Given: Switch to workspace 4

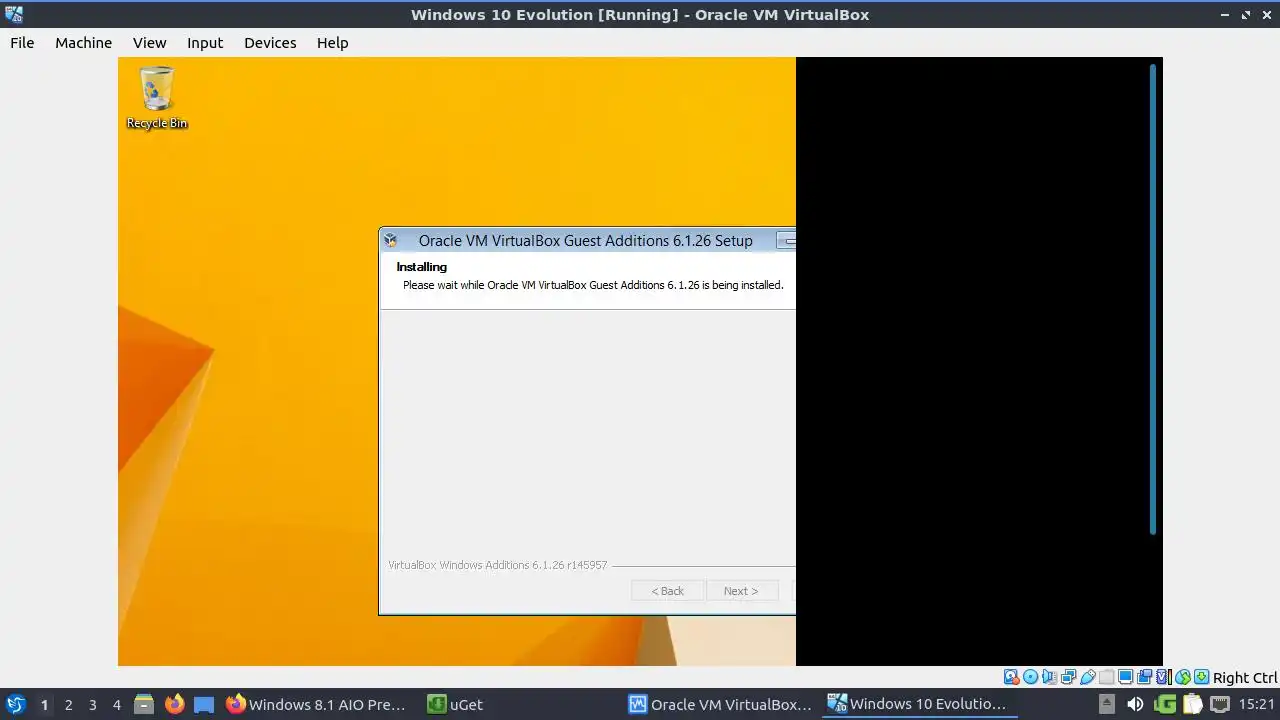Looking at the screenshot, I should (x=116, y=705).
